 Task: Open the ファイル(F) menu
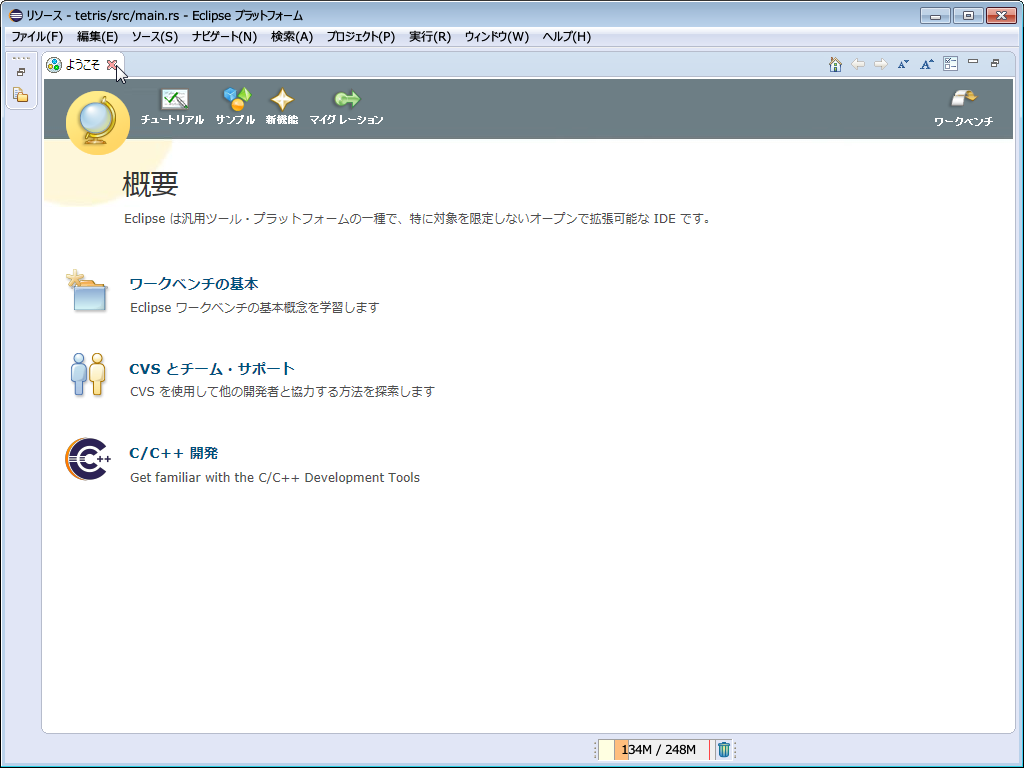[37, 37]
